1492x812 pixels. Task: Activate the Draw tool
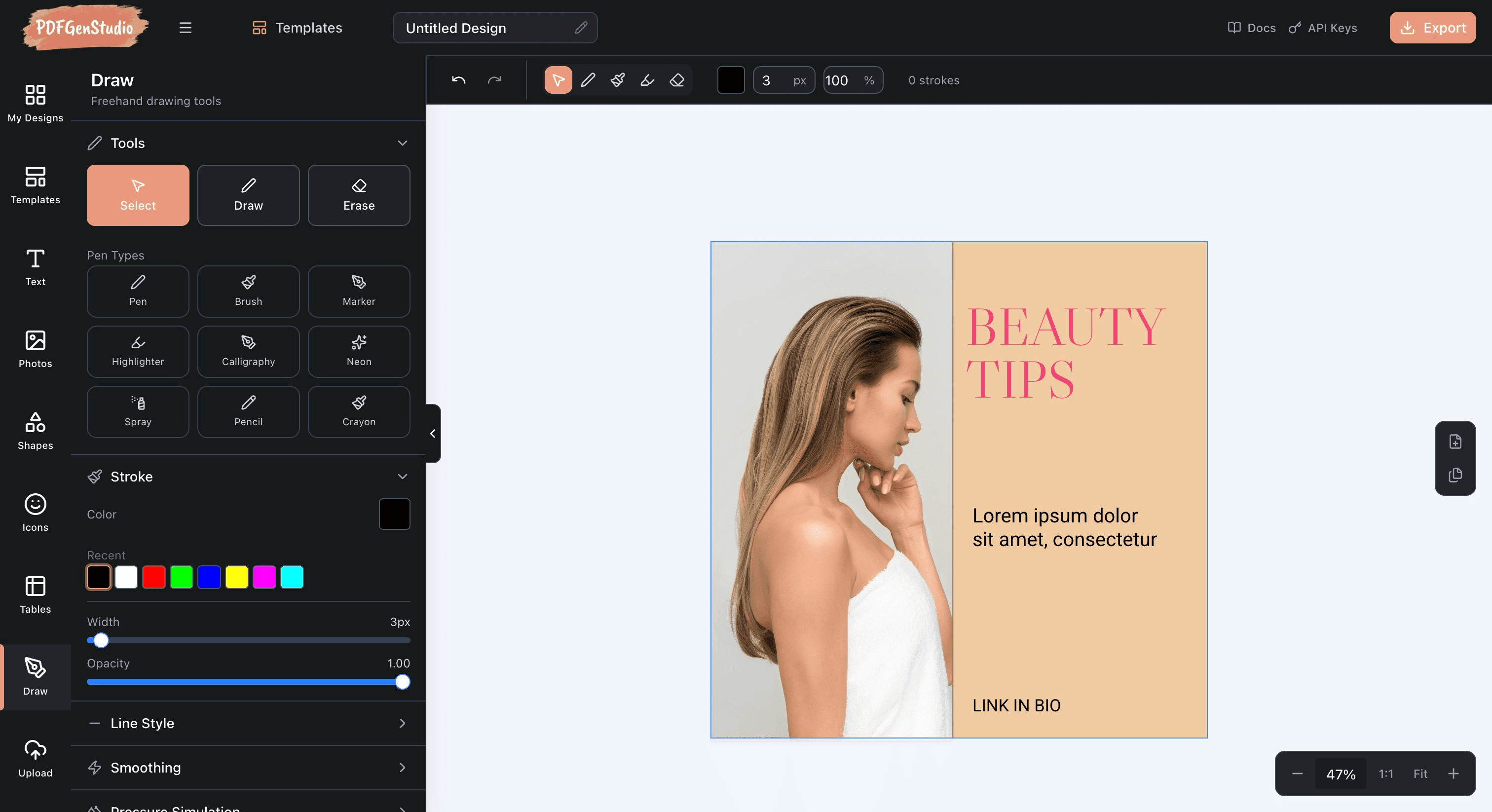pyautogui.click(x=248, y=195)
